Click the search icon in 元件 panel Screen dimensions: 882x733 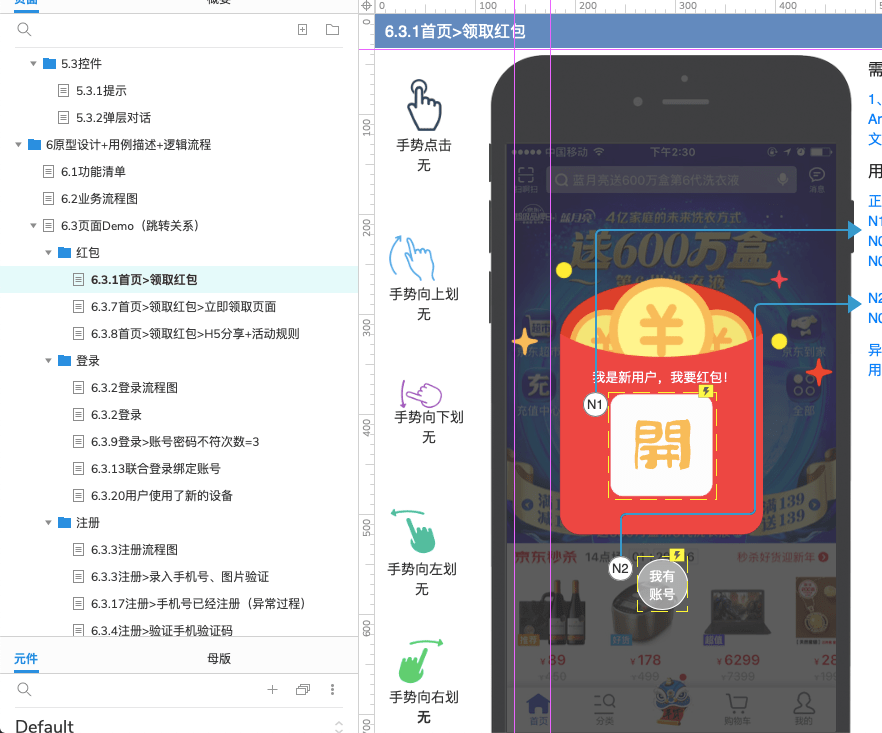(24, 689)
